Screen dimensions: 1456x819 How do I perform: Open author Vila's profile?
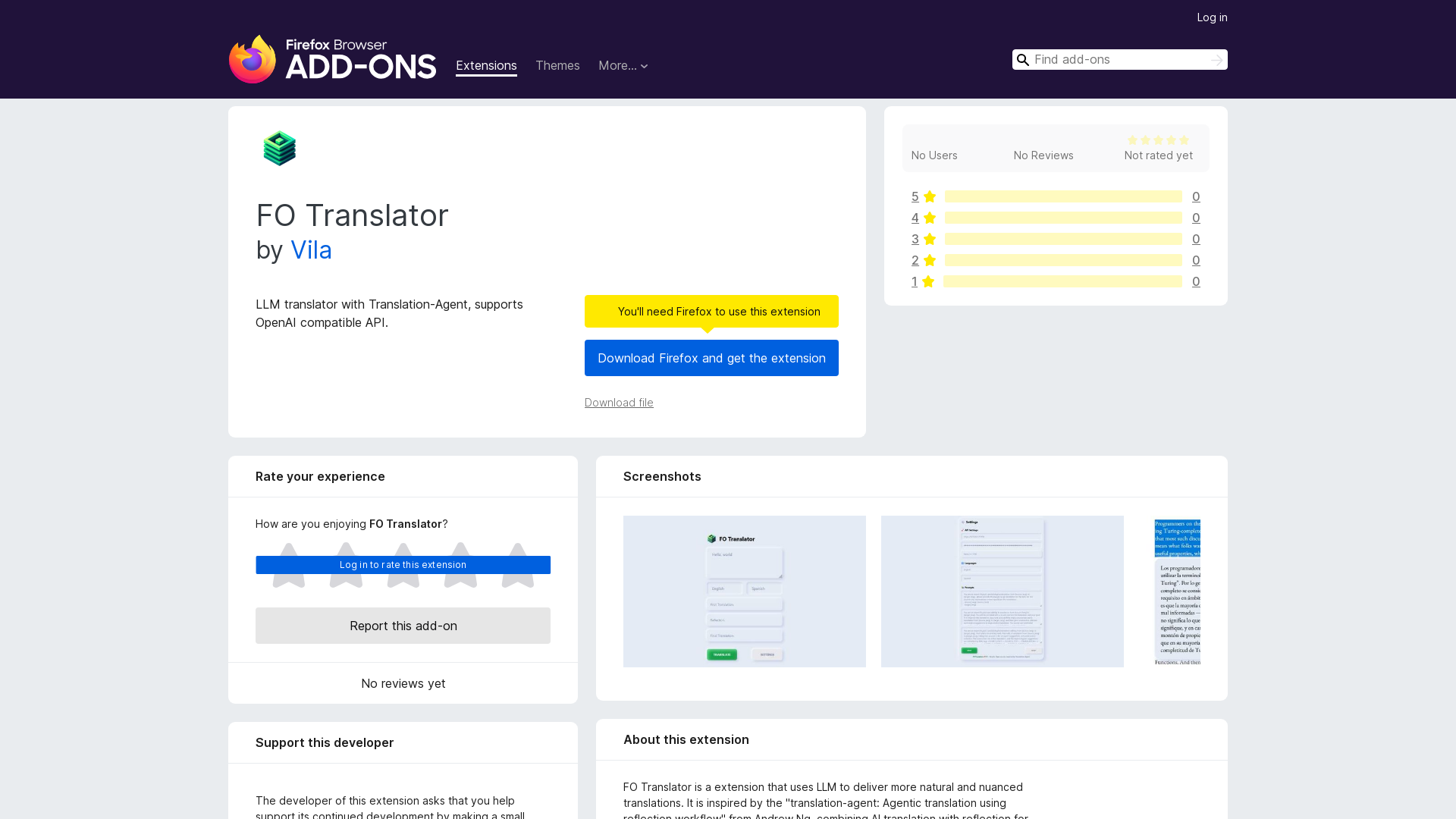coord(311,250)
